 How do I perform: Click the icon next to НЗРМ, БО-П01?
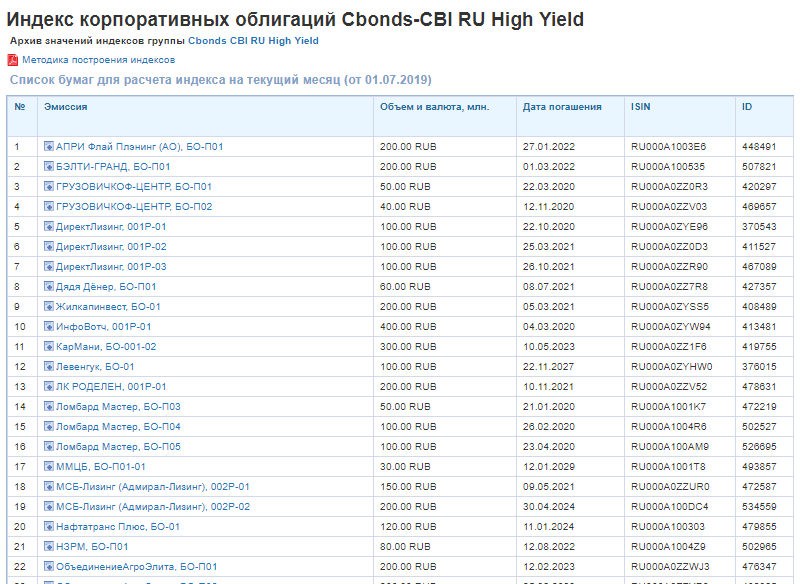pyautogui.click(x=48, y=547)
